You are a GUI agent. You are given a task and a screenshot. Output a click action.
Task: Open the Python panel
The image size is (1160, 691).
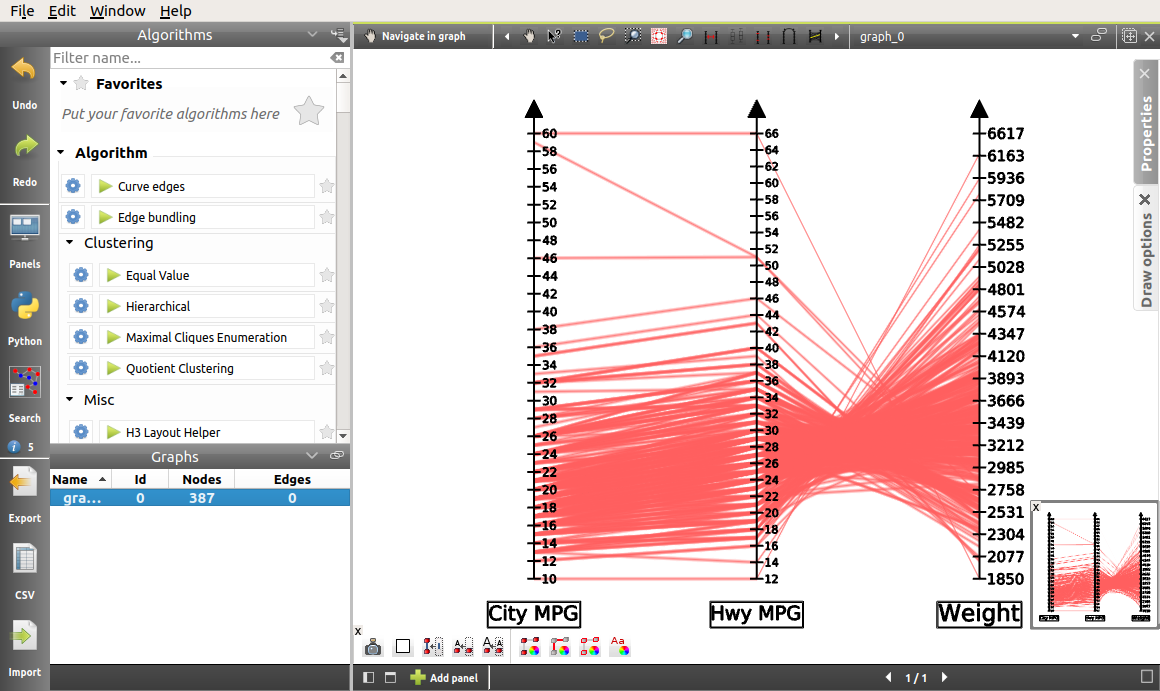[x=24, y=315]
